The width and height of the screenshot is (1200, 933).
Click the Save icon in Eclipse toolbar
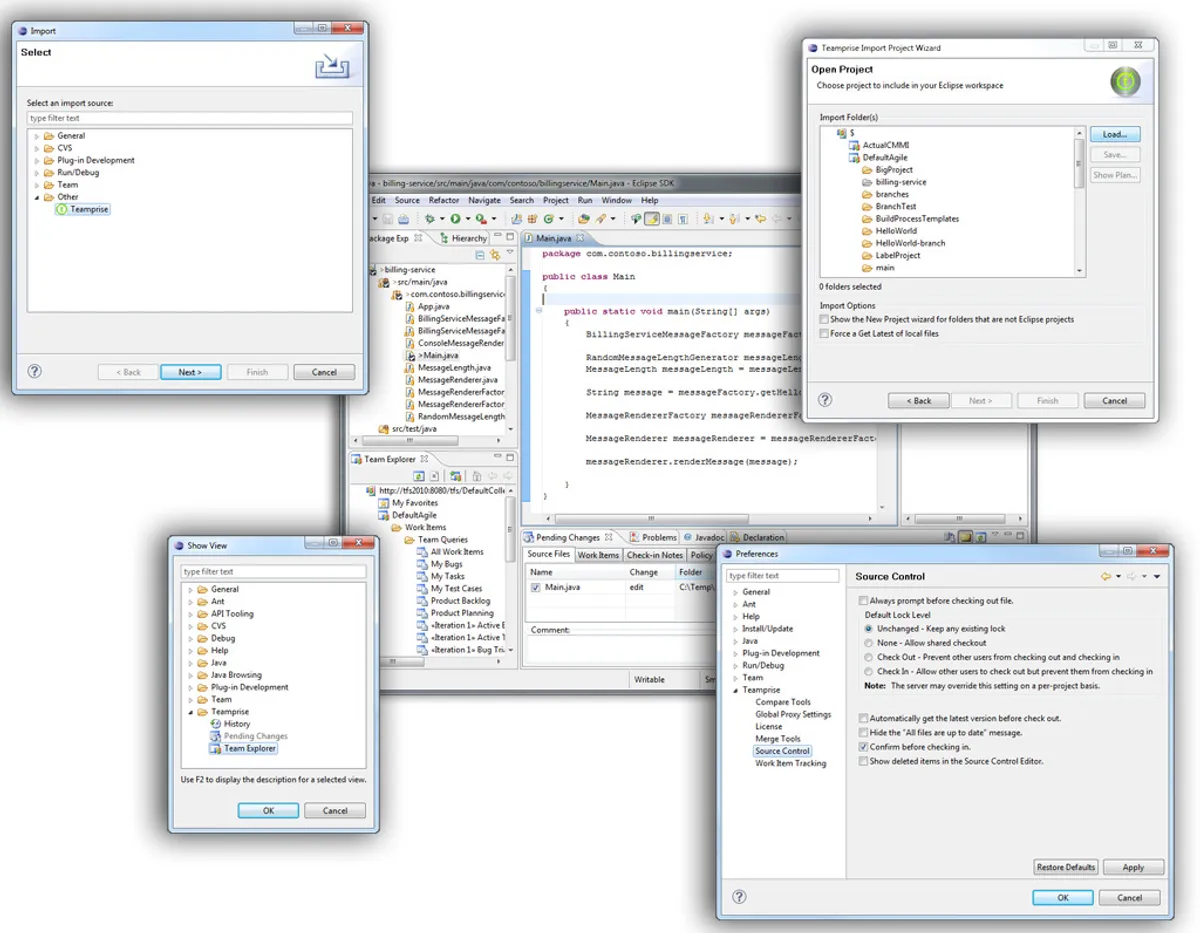tap(387, 218)
